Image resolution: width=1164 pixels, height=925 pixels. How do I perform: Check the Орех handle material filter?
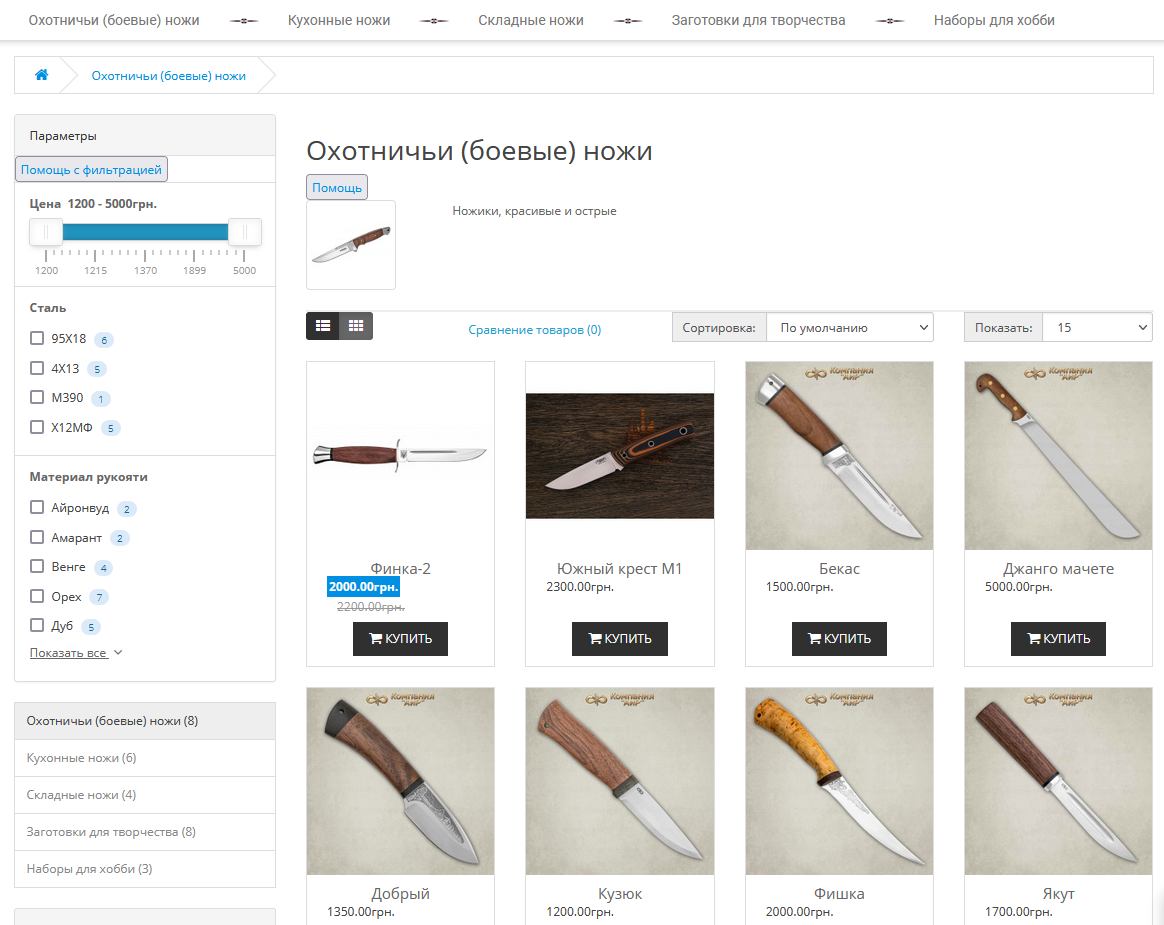38,596
